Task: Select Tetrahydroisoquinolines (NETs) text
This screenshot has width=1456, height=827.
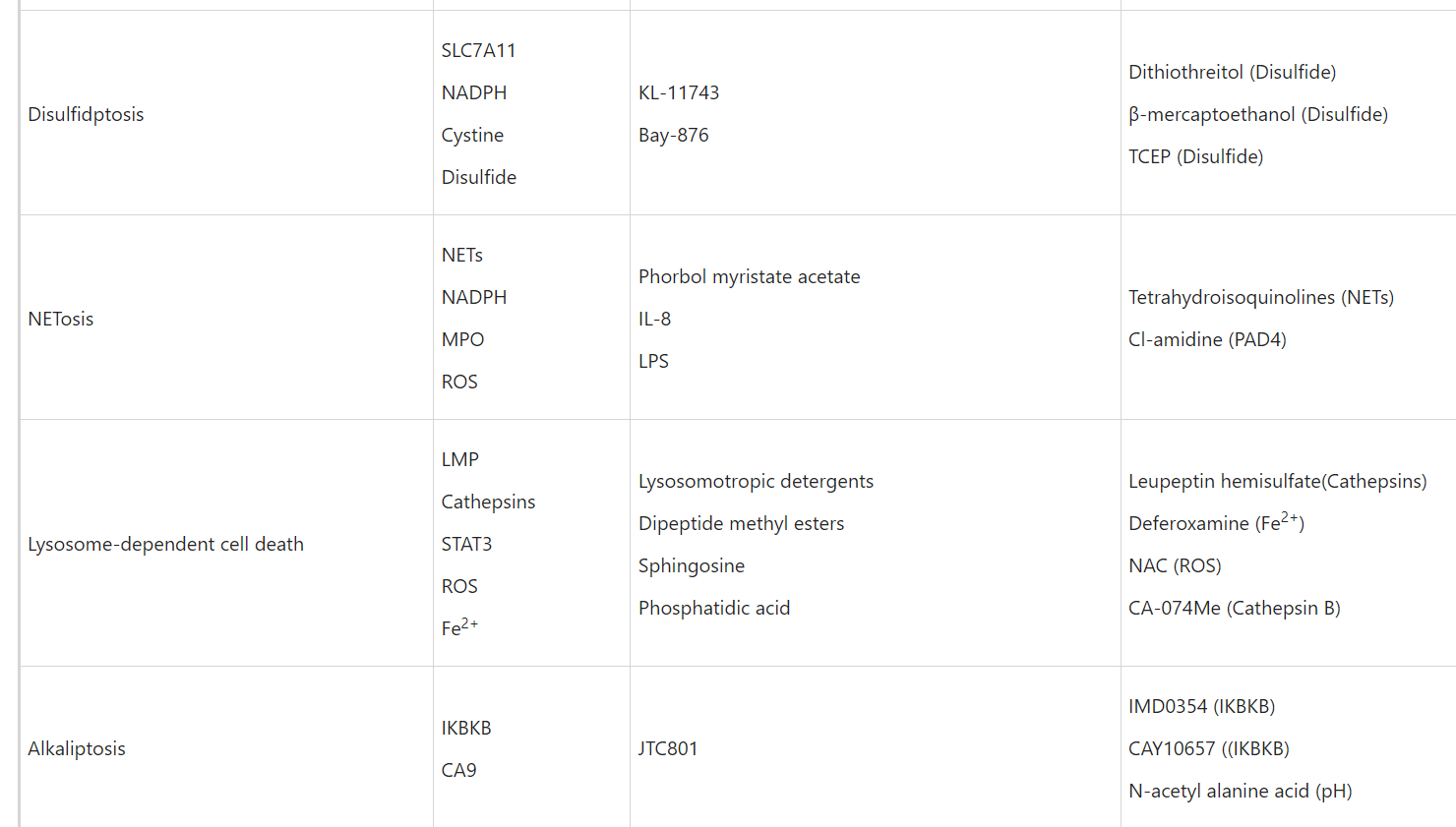Action: 1260,297
